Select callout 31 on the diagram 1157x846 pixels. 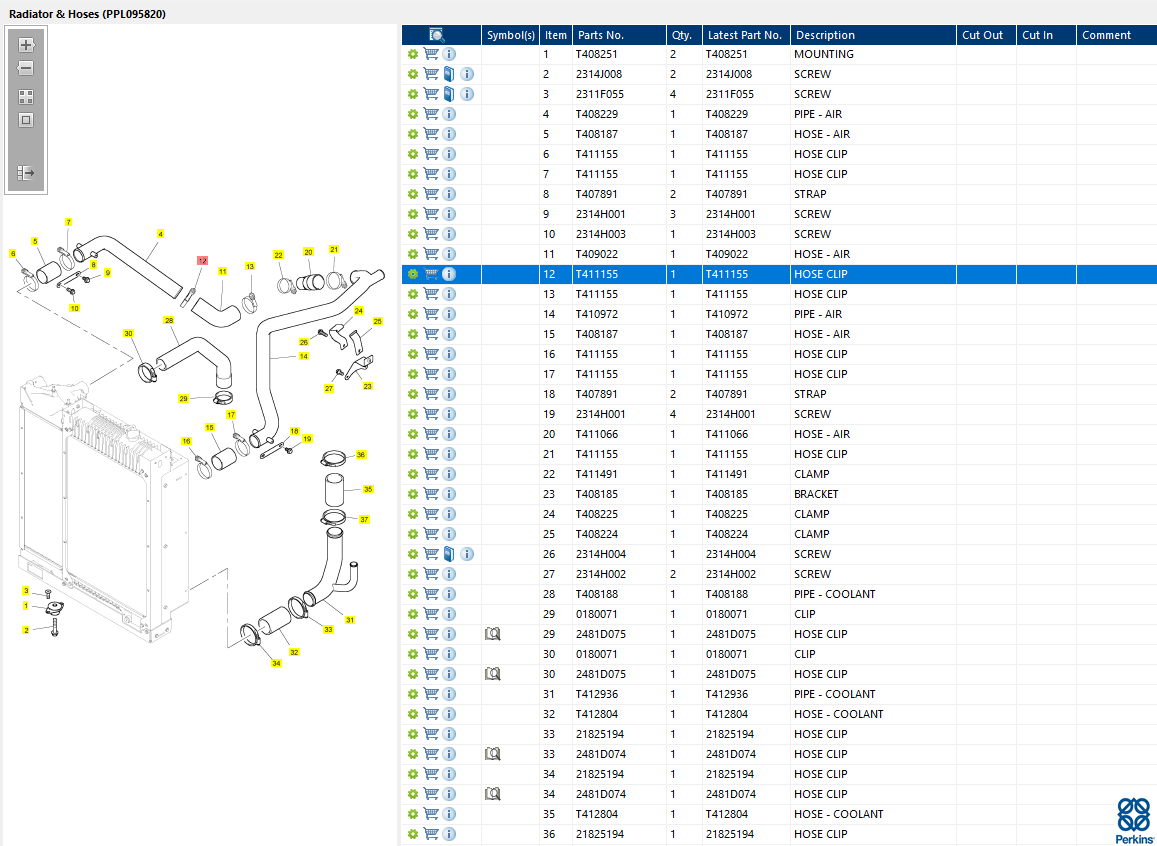click(x=350, y=620)
